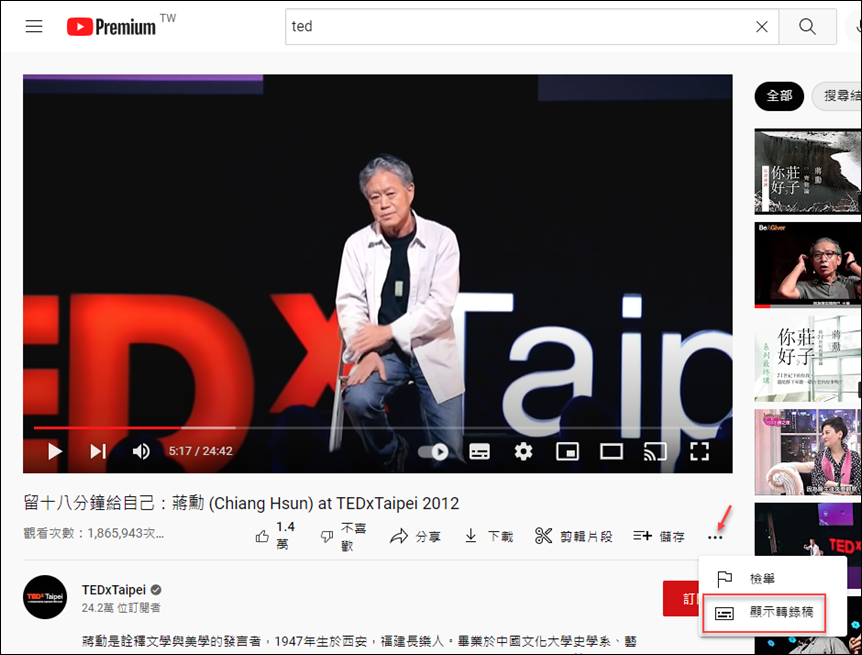Viewport: 862px width, 655px height.
Task: Switch to miniplayer mode
Action: pos(567,452)
